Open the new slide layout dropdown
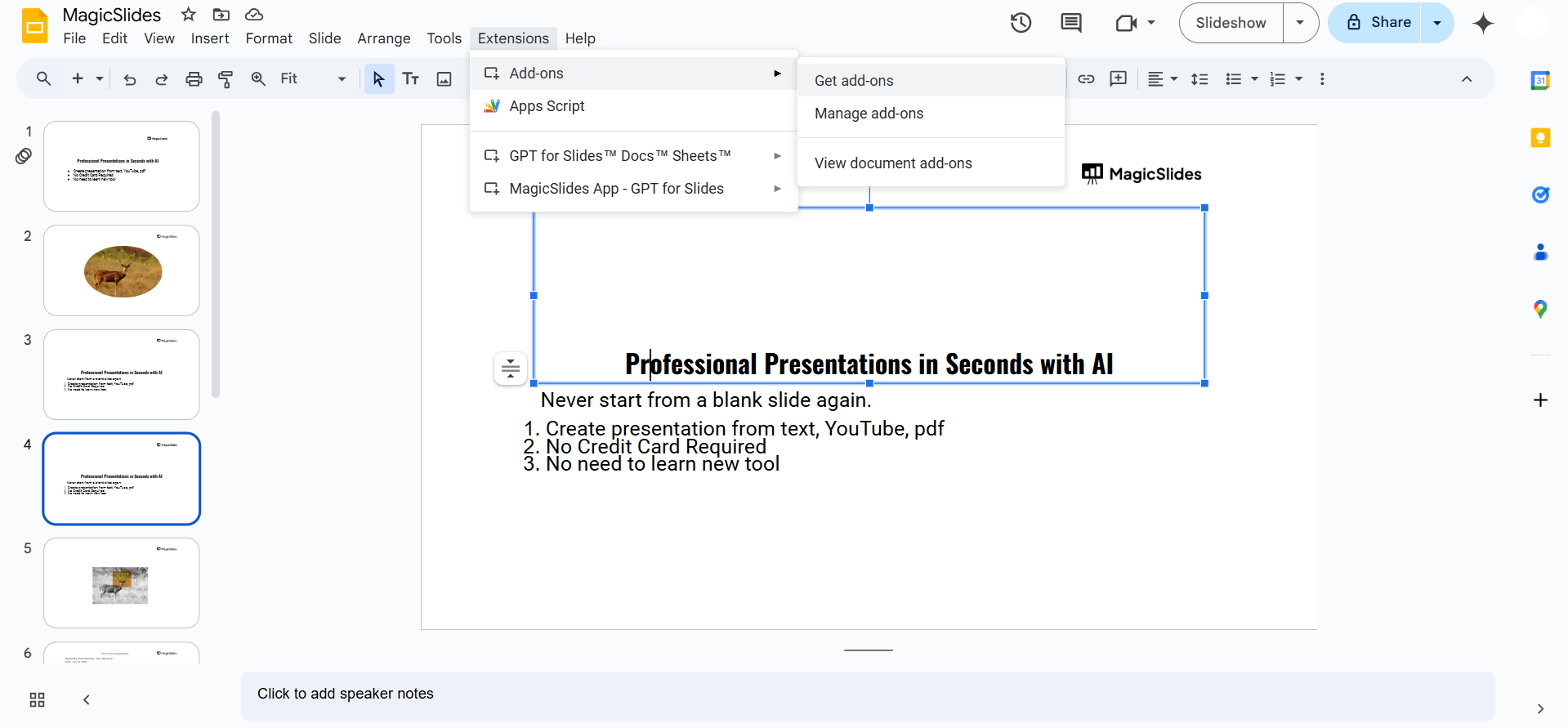The height and width of the screenshot is (728, 1568). (100, 78)
